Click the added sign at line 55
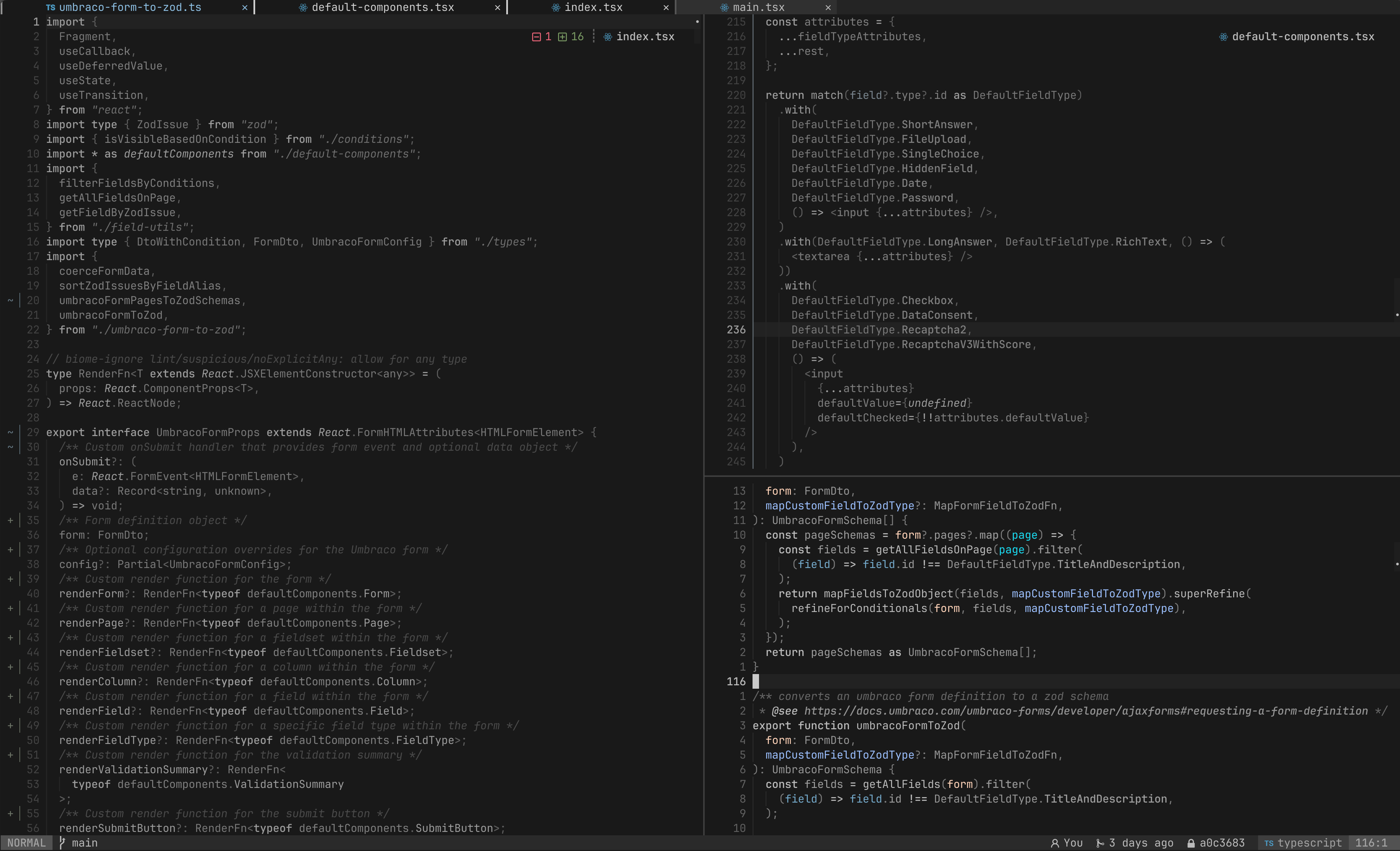 click(10, 813)
